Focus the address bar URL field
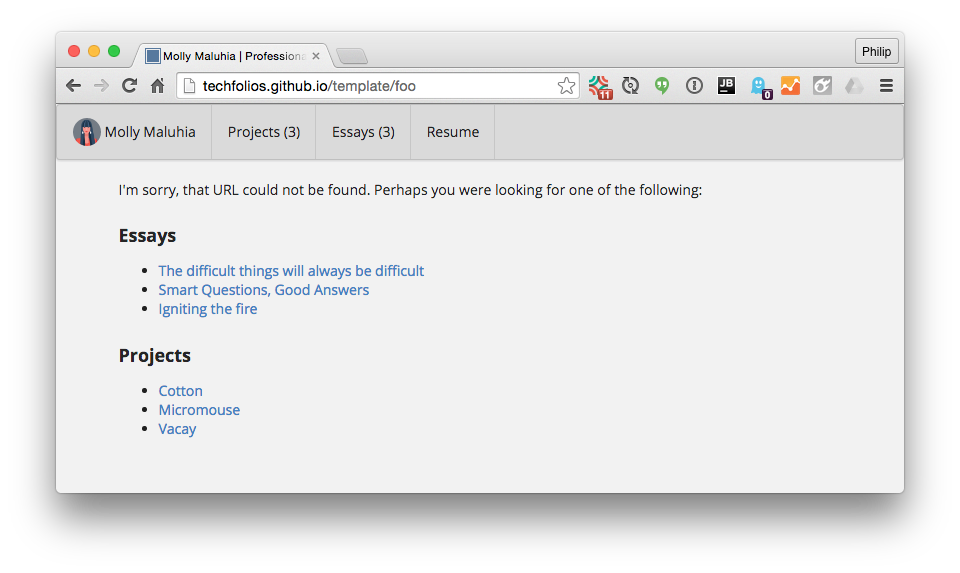The image size is (960, 573). [x=370, y=86]
